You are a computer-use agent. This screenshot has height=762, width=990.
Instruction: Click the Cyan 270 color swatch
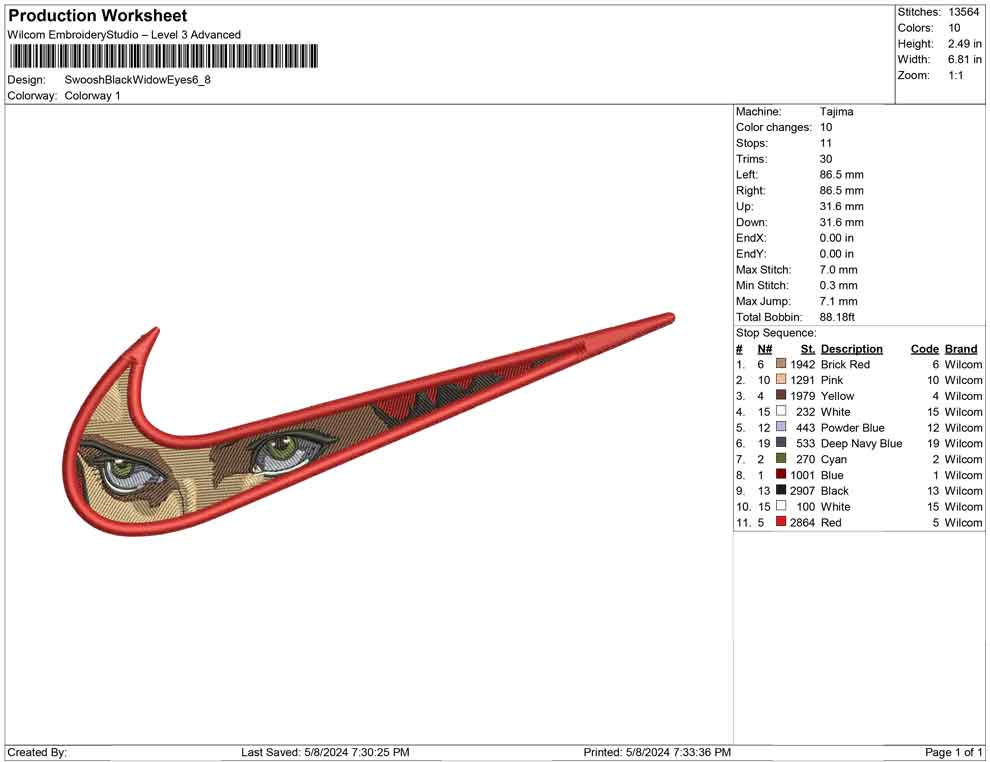(x=781, y=458)
